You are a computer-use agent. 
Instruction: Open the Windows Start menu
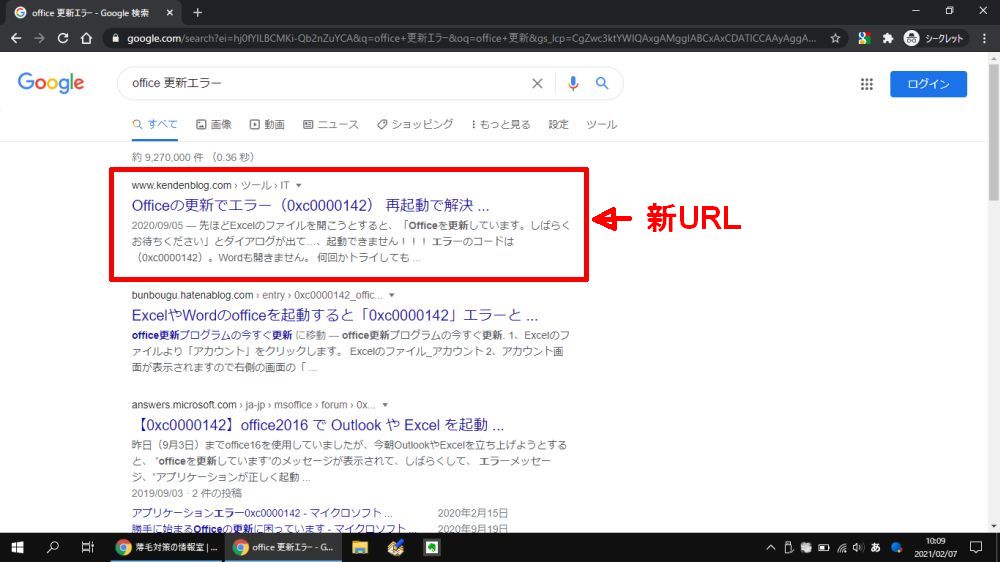click(17, 547)
